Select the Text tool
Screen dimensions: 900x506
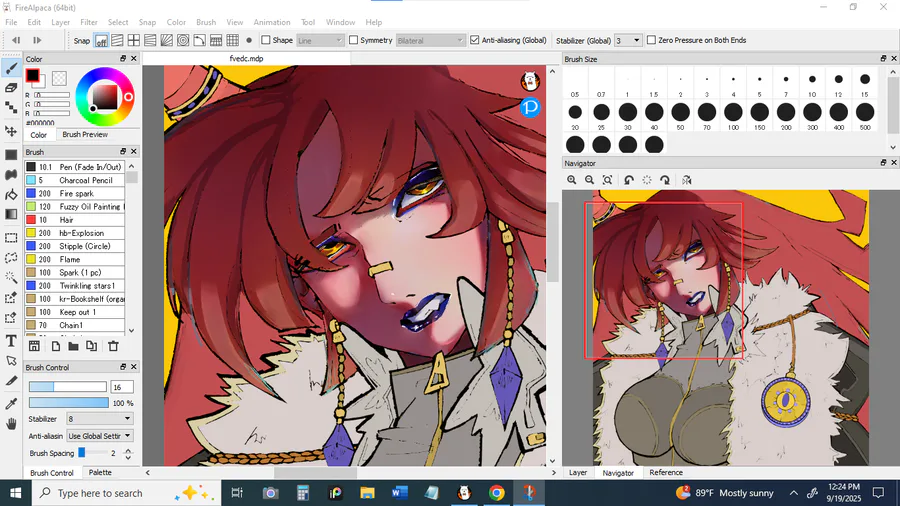point(11,341)
